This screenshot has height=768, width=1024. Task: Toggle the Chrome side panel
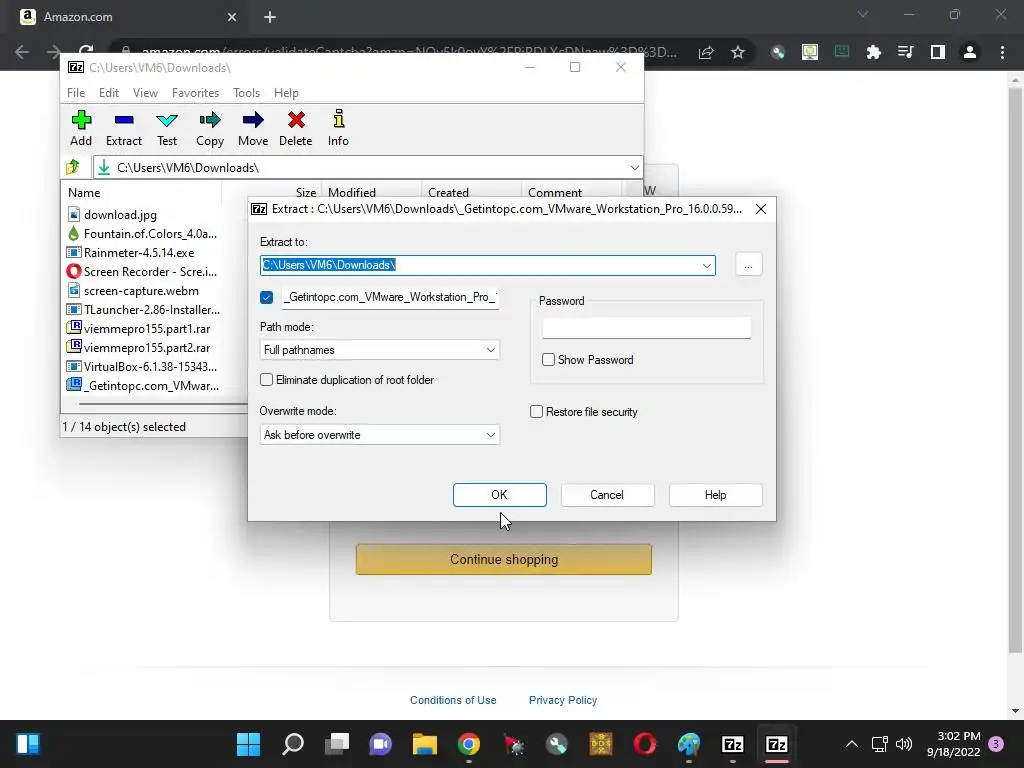click(938, 52)
